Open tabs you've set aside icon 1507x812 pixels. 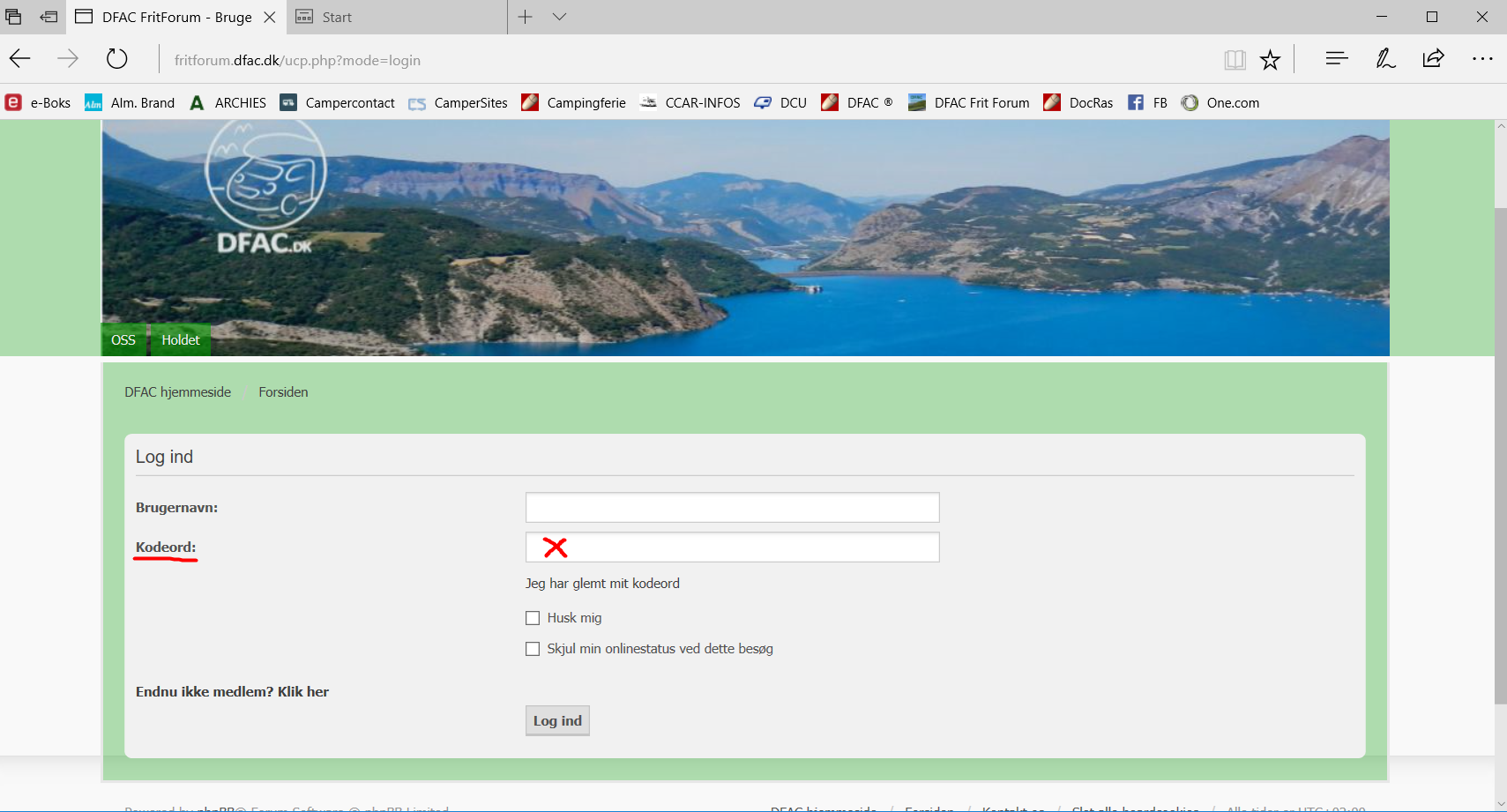(13, 17)
